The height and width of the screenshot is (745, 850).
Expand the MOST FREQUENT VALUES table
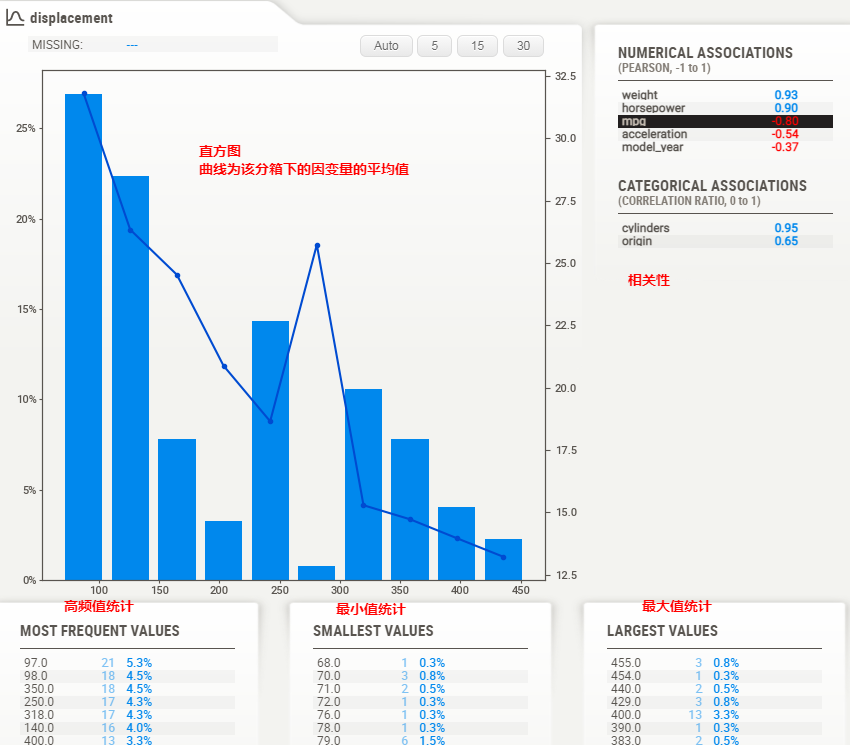100,631
